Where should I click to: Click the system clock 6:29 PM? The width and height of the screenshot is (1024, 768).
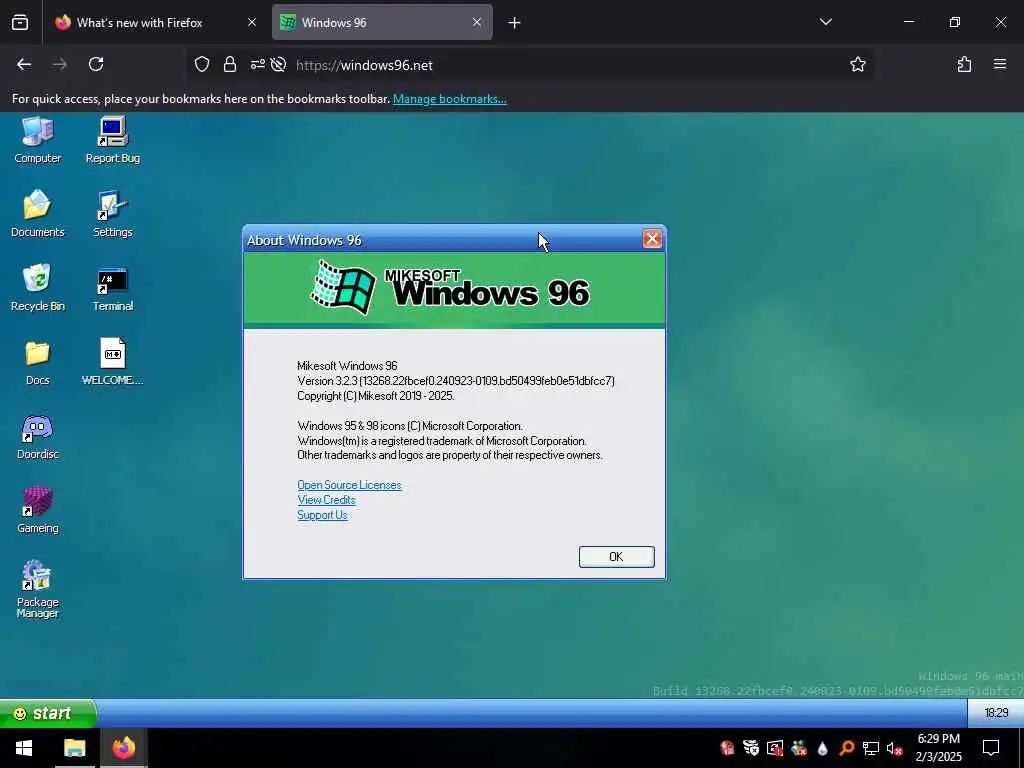(x=938, y=748)
